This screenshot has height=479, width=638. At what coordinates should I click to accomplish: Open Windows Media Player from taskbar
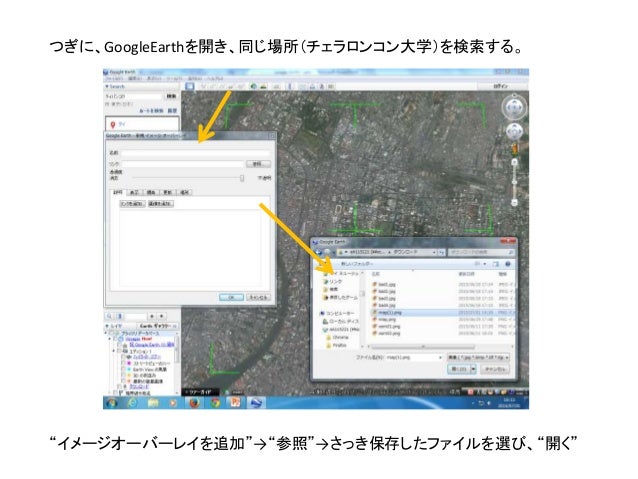click(174, 403)
